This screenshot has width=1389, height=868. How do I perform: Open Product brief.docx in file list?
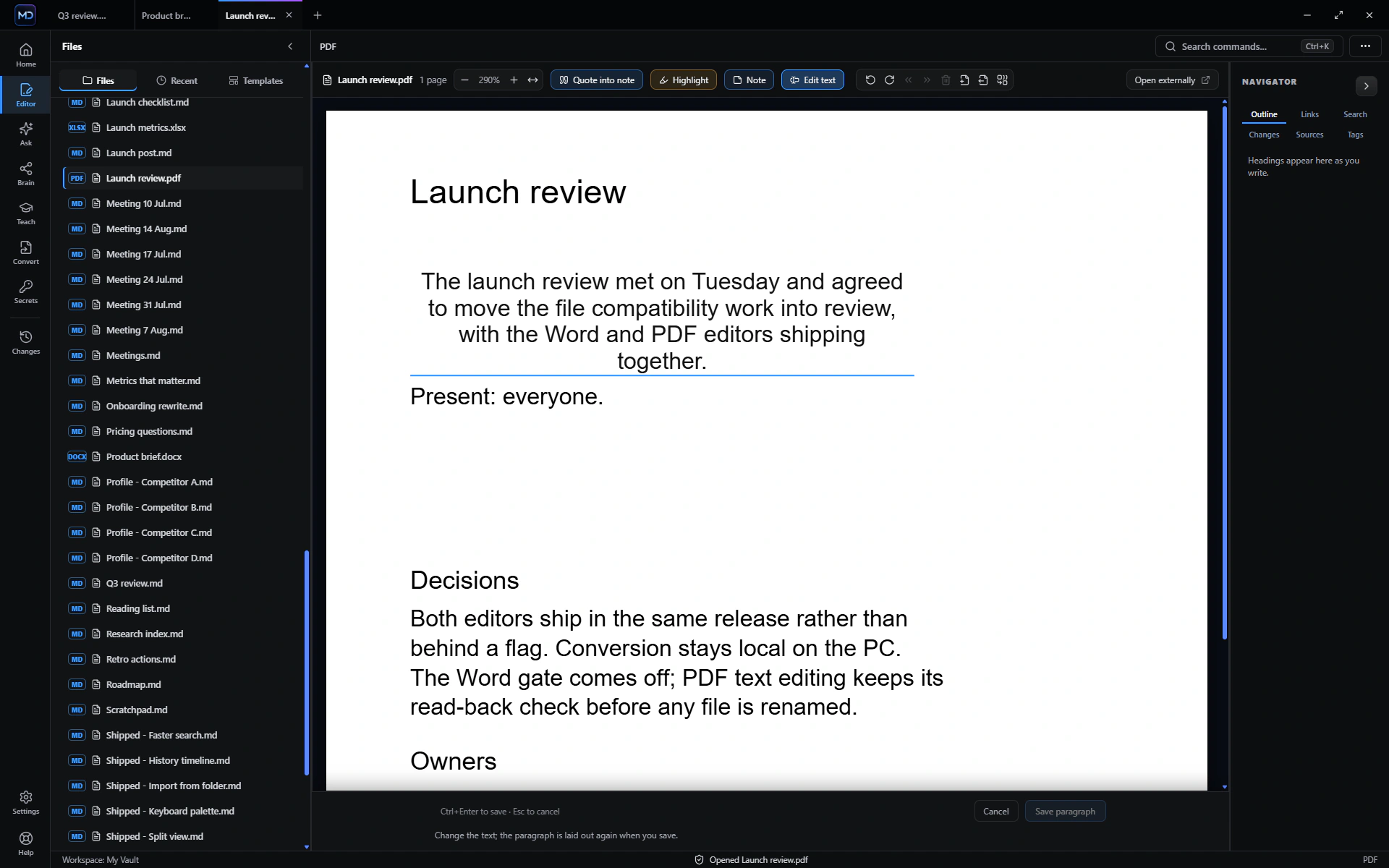[x=183, y=456]
